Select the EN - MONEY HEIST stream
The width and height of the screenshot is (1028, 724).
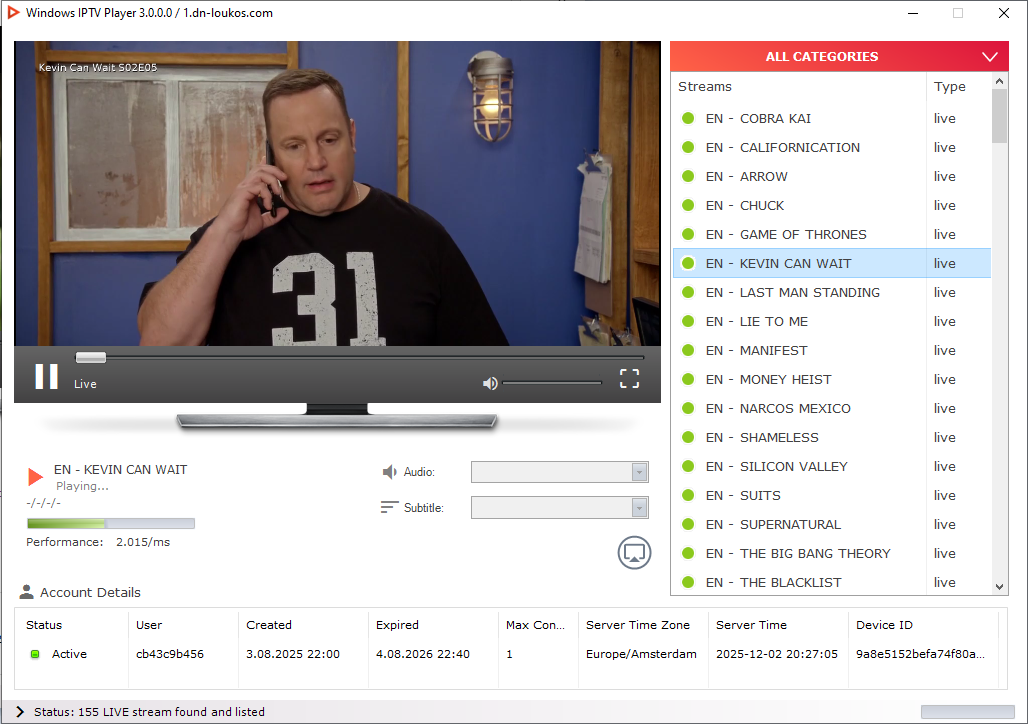(785, 379)
